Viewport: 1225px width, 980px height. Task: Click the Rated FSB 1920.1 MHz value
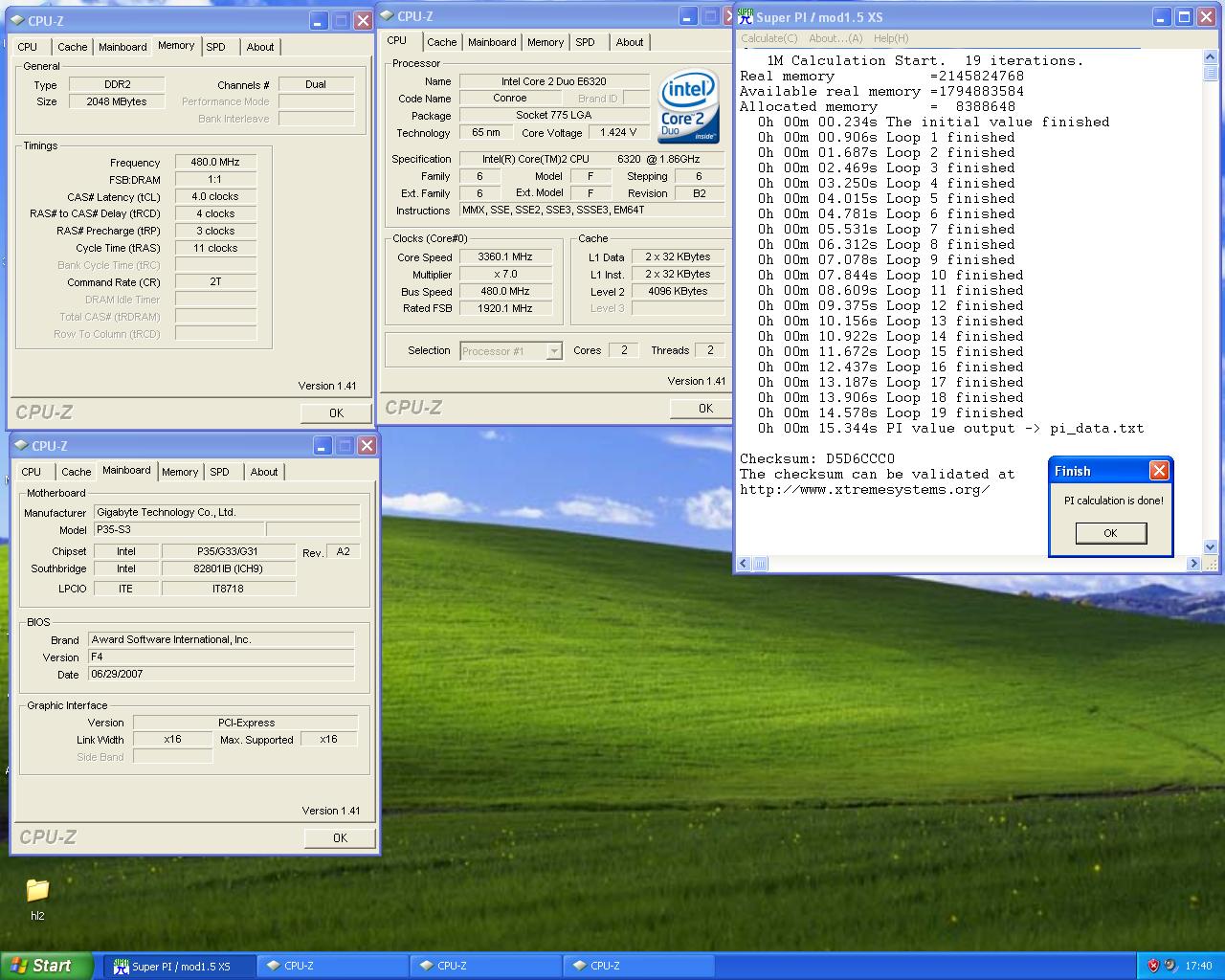pos(505,308)
